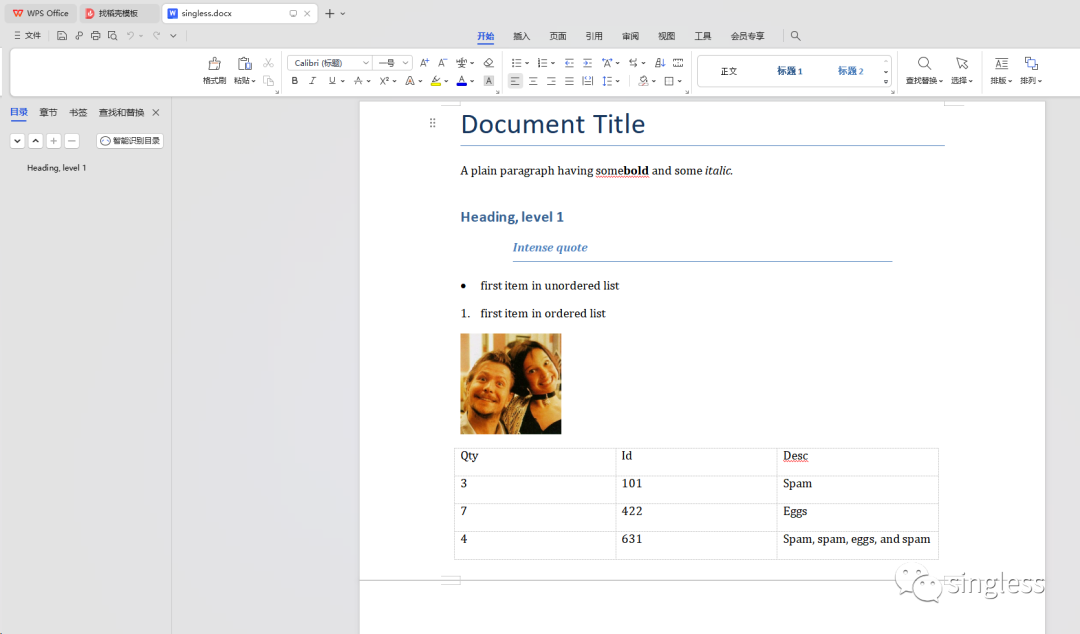This screenshot has height=634, width=1080.
Task: Apply the 标题 1 heading style
Action: click(x=790, y=71)
